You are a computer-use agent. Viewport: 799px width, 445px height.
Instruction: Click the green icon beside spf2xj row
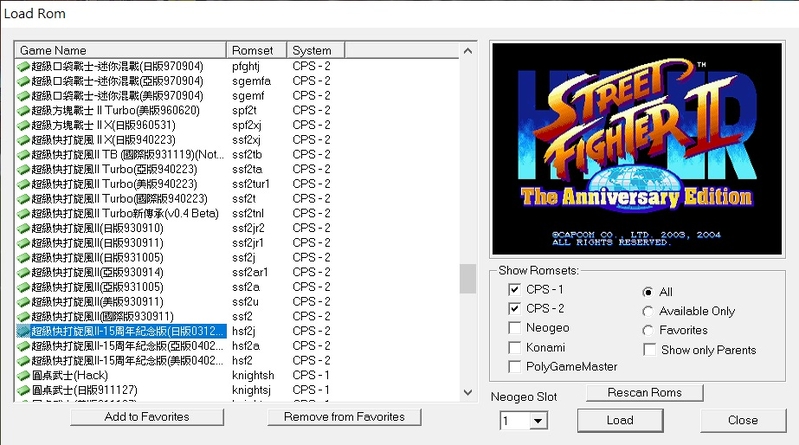pos(23,125)
